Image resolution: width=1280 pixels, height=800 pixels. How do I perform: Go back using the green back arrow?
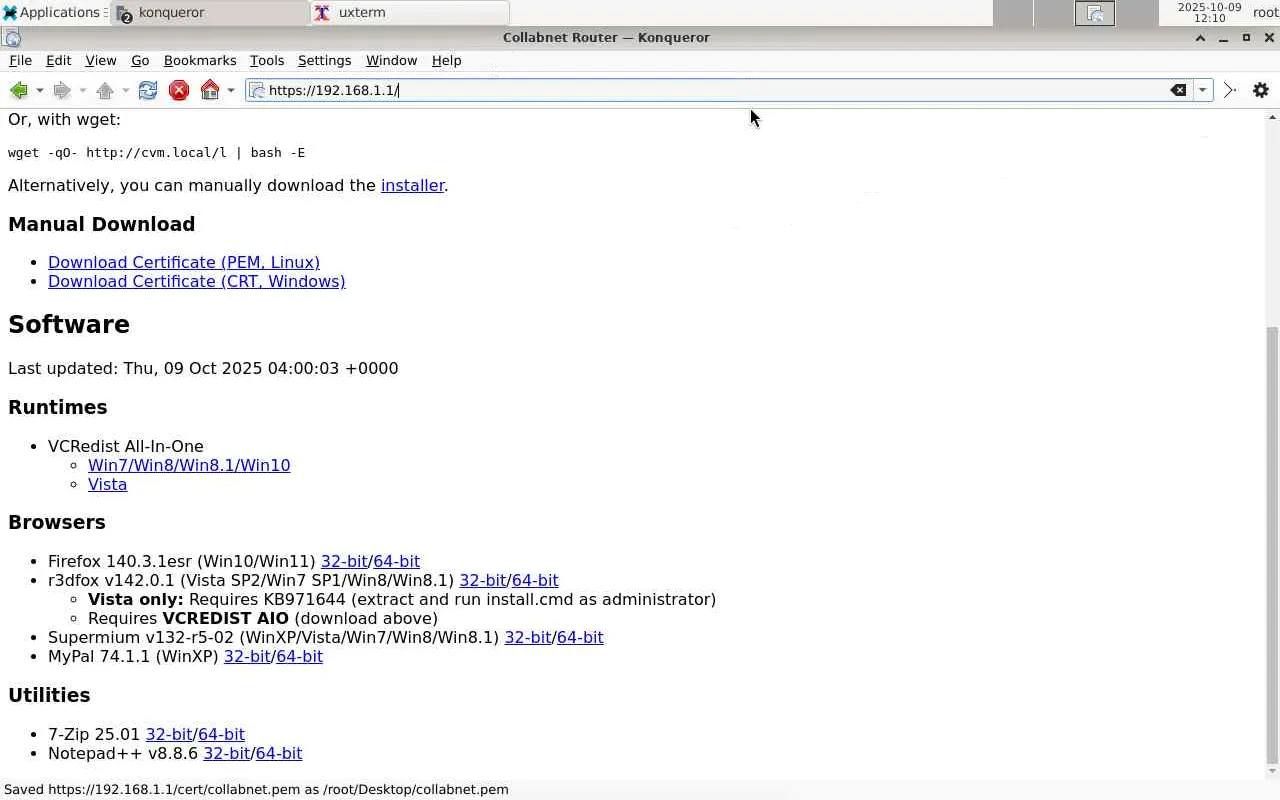pos(18,90)
